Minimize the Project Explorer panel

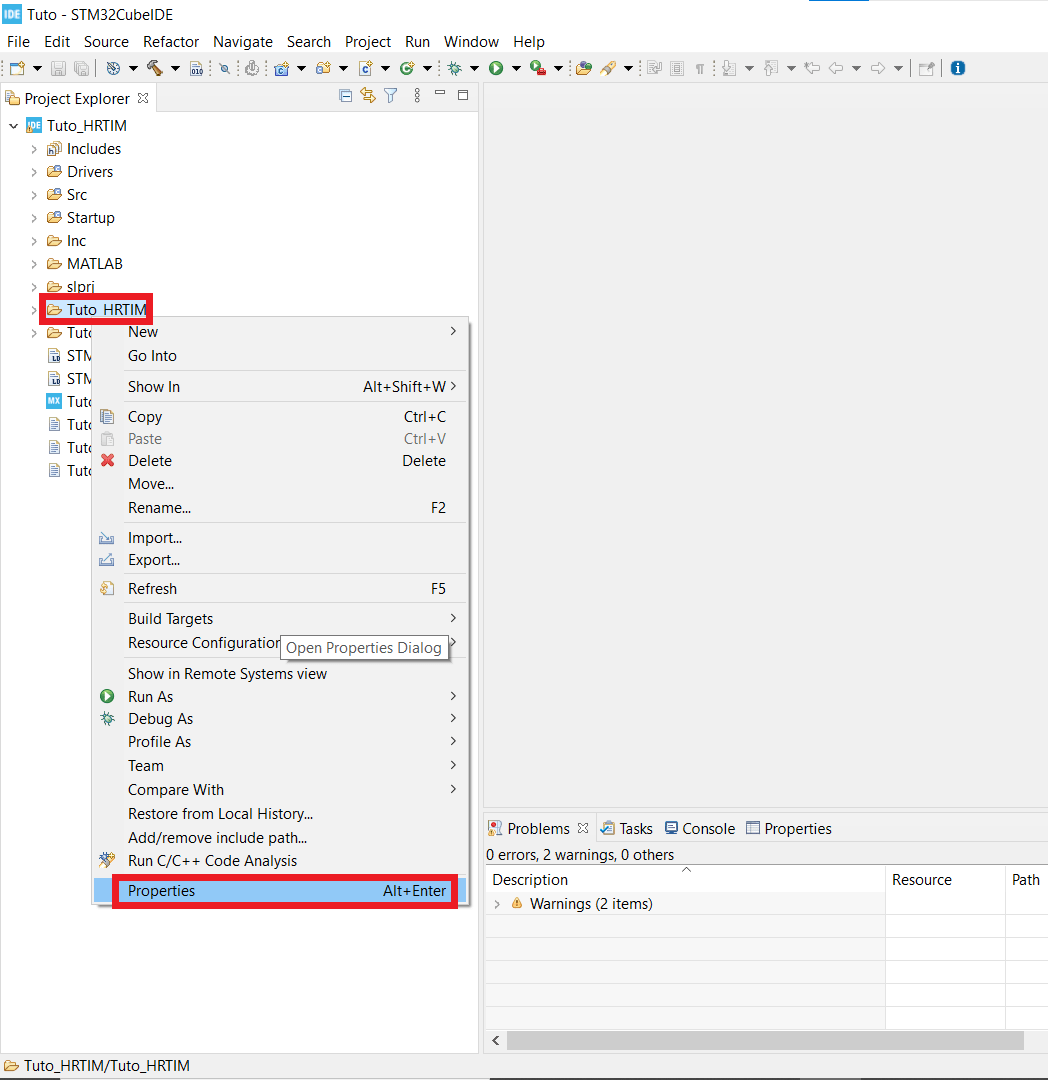pyautogui.click(x=440, y=93)
